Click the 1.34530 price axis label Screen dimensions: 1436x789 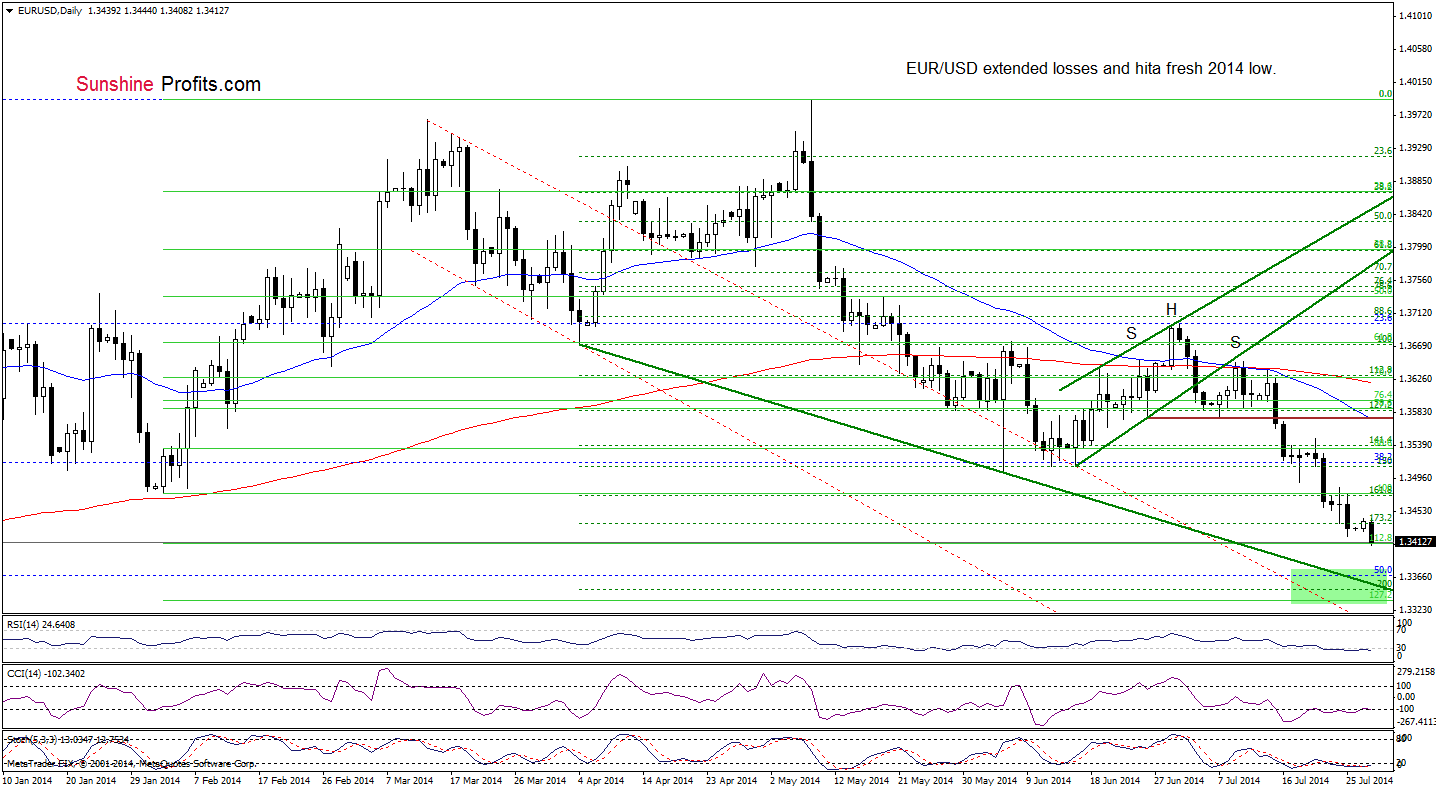1416,511
